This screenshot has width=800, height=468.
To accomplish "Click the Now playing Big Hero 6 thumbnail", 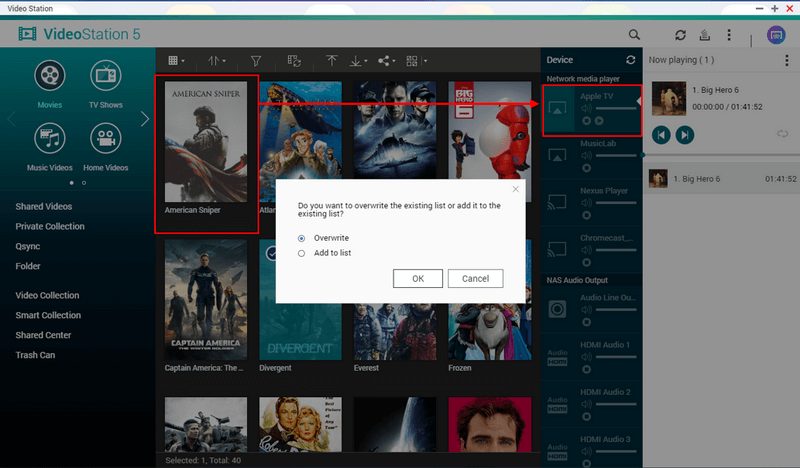I will coord(669,98).
